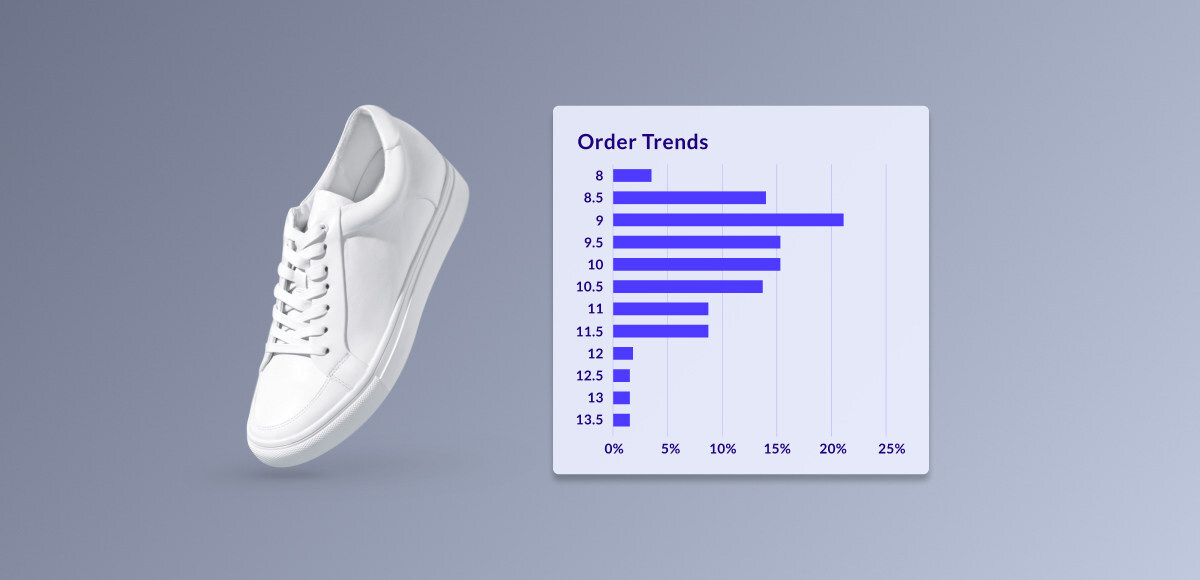
Task: Select the bar for size 8
Action: pos(632,175)
